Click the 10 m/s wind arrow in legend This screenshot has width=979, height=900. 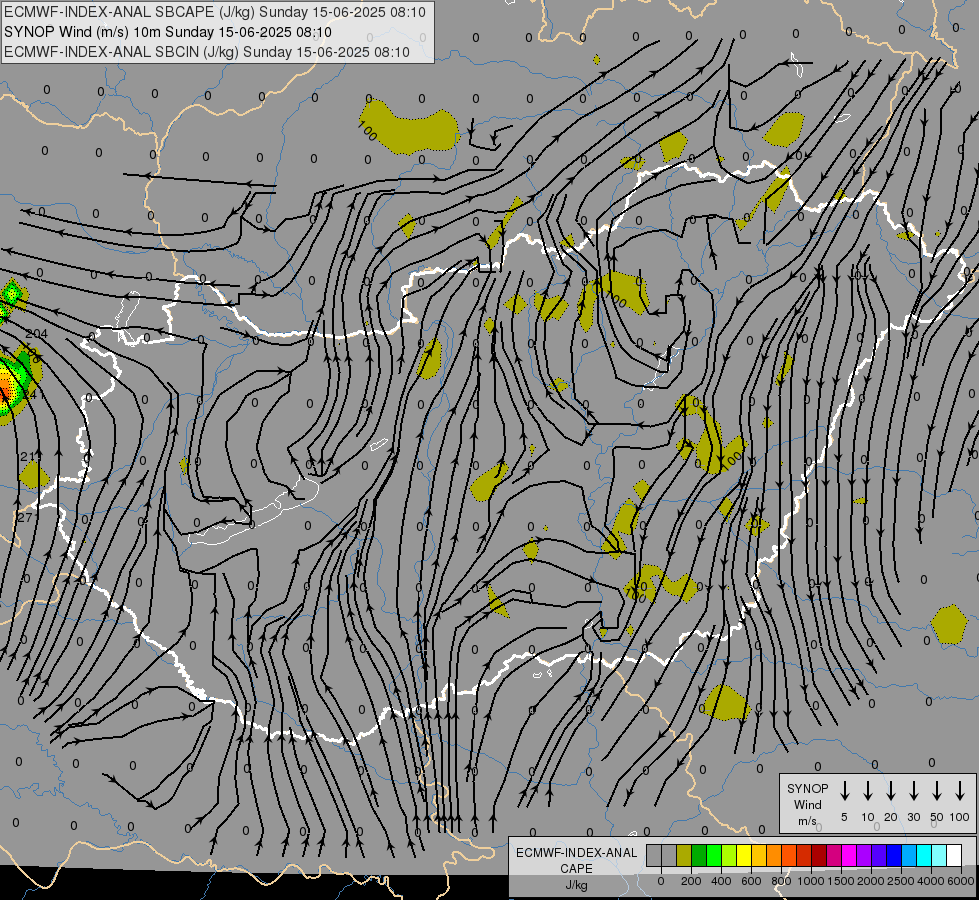click(868, 791)
